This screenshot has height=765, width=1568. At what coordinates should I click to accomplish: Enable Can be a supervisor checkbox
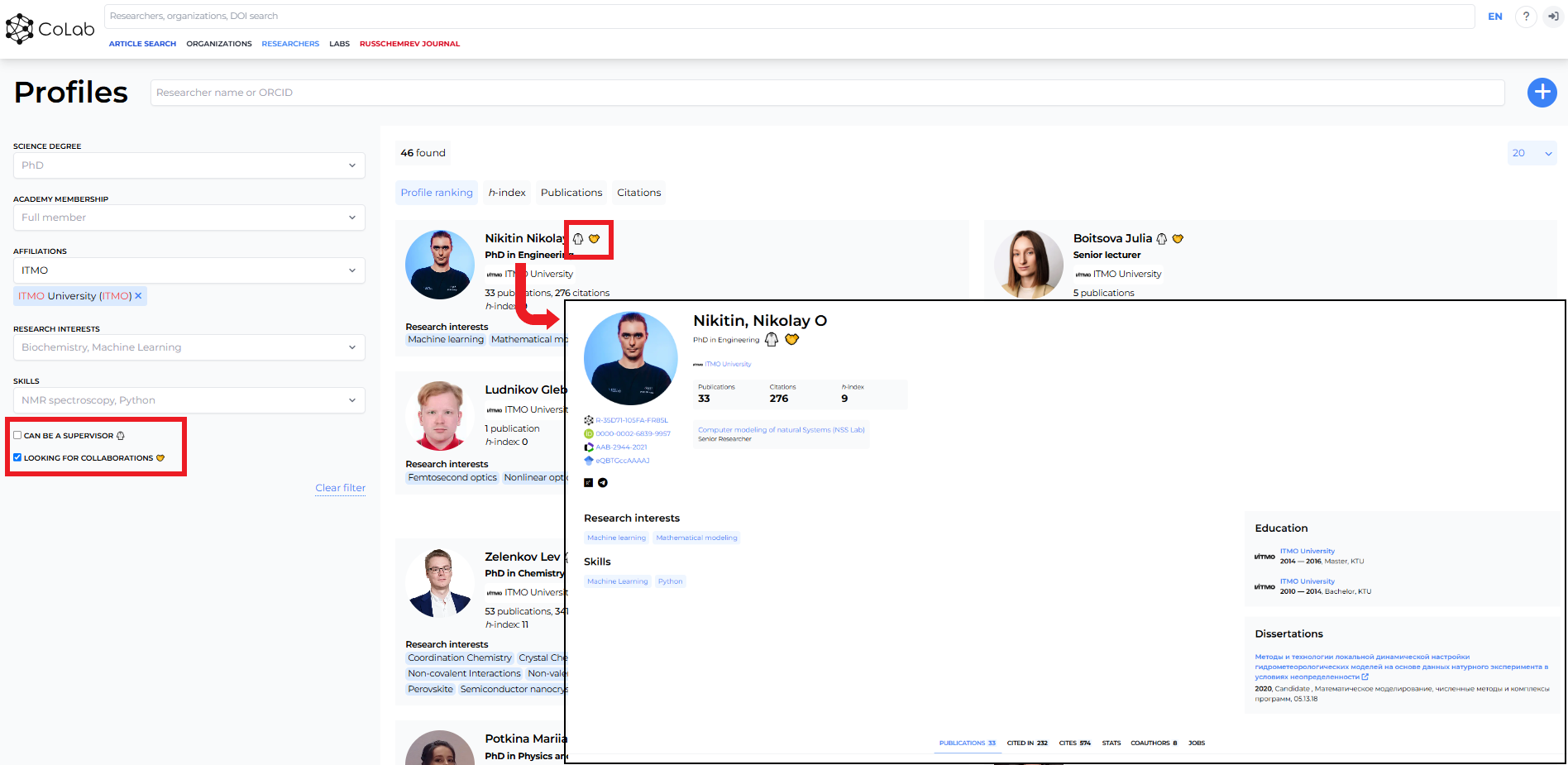(17, 435)
